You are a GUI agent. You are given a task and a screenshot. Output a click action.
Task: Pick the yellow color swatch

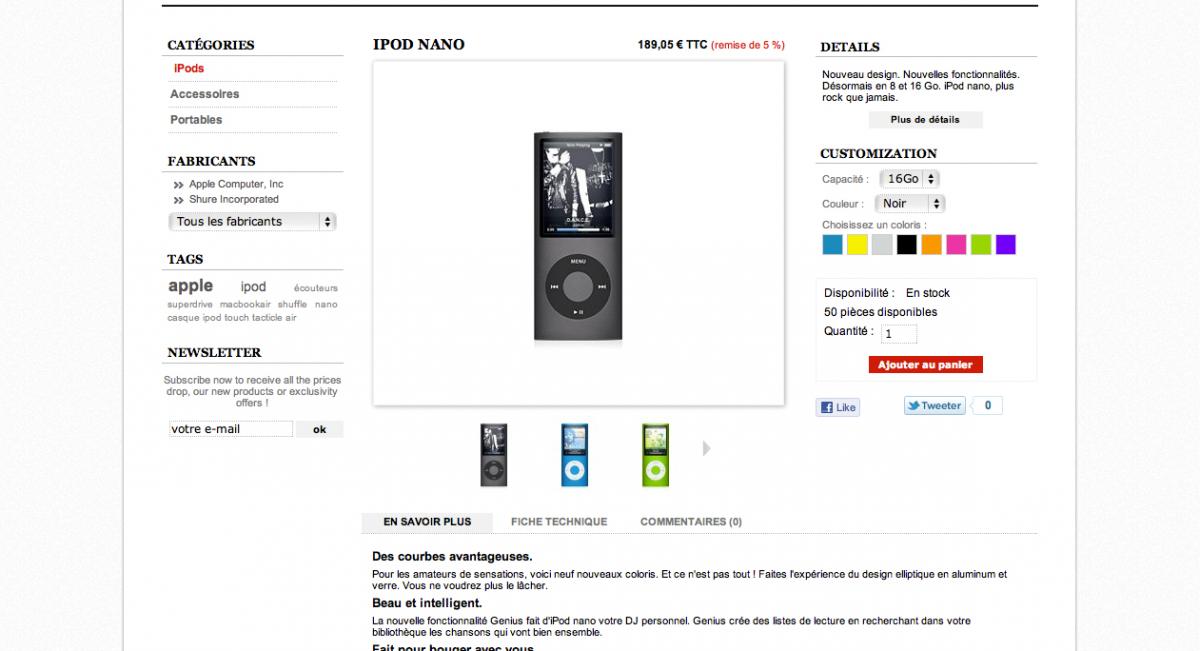(x=857, y=244)
